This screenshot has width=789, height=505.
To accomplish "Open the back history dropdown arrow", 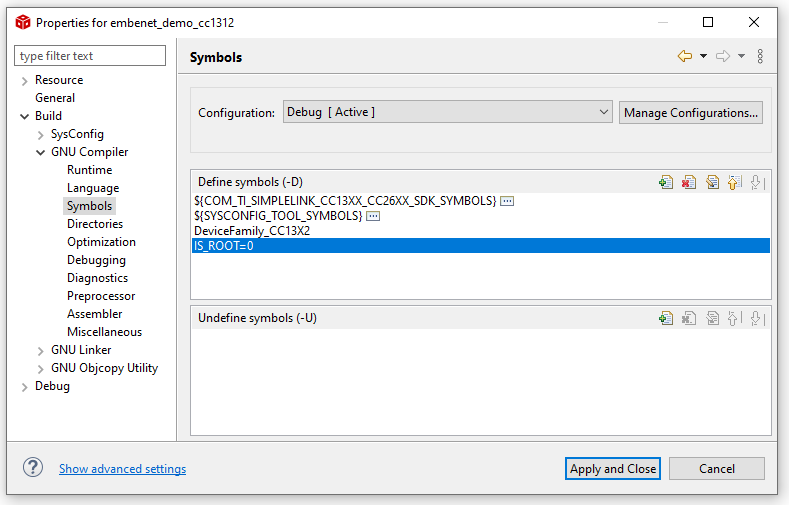I will tap(703, 56).
